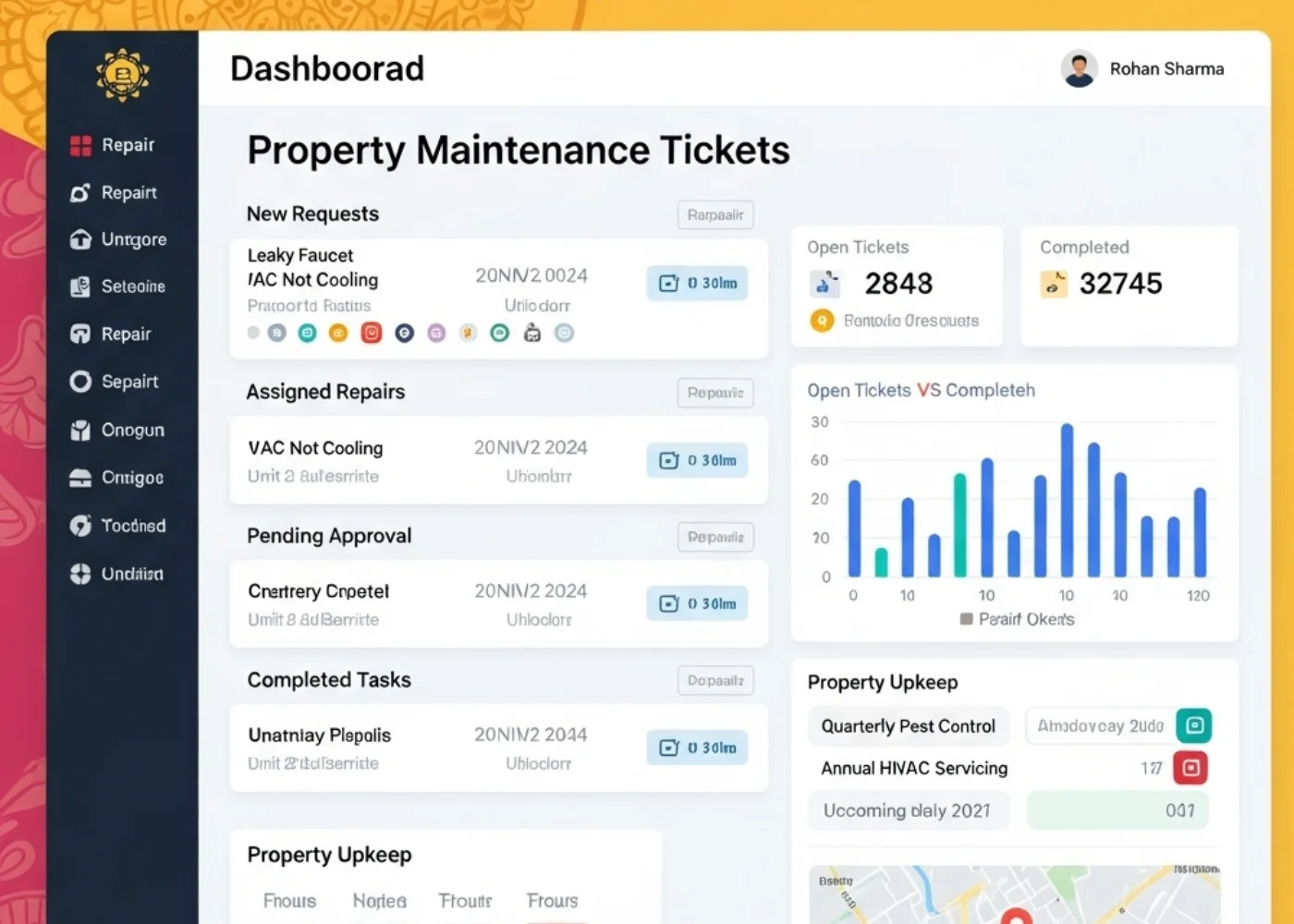1294x924 pixels.
Task: Click the app logo in sidebar
Action: [x=122, y=75]
